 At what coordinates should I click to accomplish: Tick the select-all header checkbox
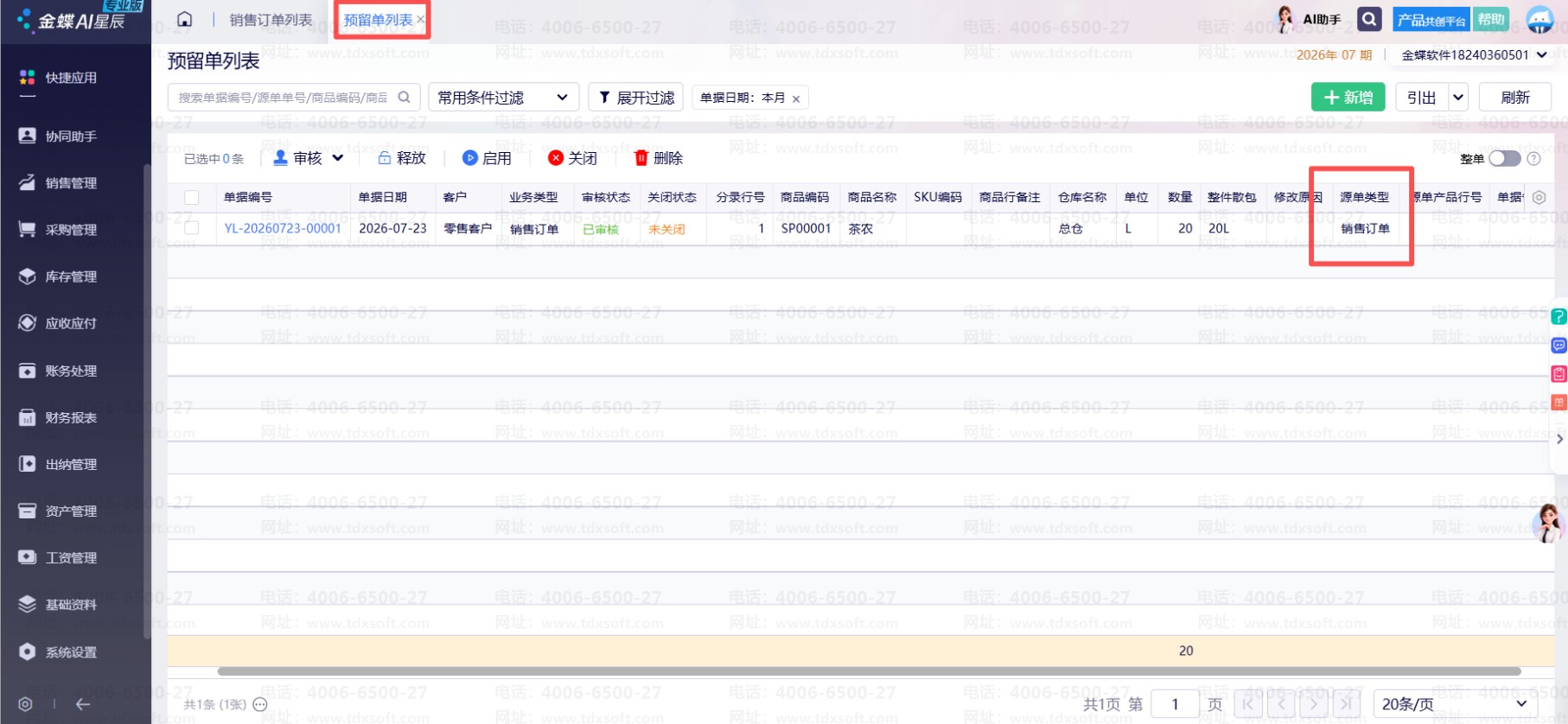(192, 197)
